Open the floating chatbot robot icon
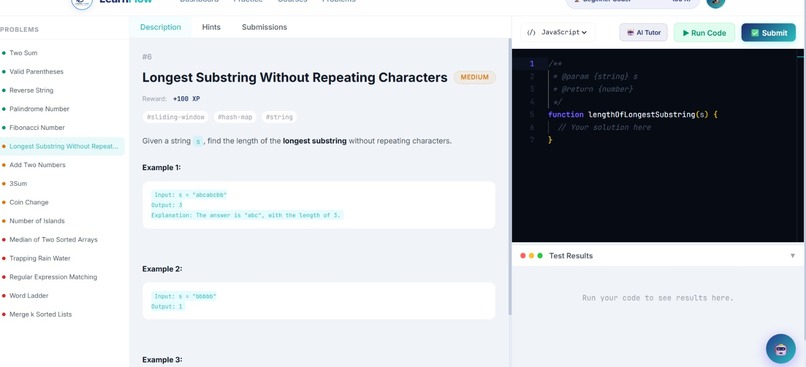This screenshot has width=806, height=367. click(x=780, y=349)
